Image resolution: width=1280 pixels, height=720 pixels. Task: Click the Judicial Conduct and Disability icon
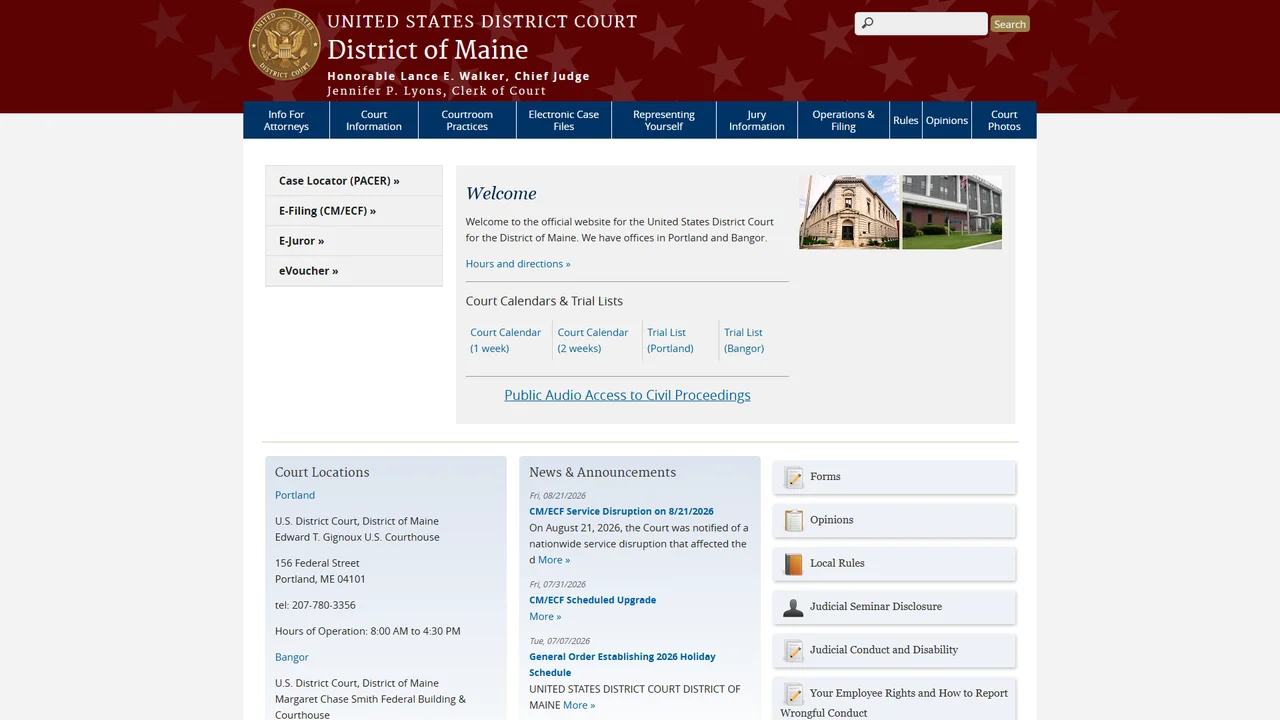(x=794, y=651)
